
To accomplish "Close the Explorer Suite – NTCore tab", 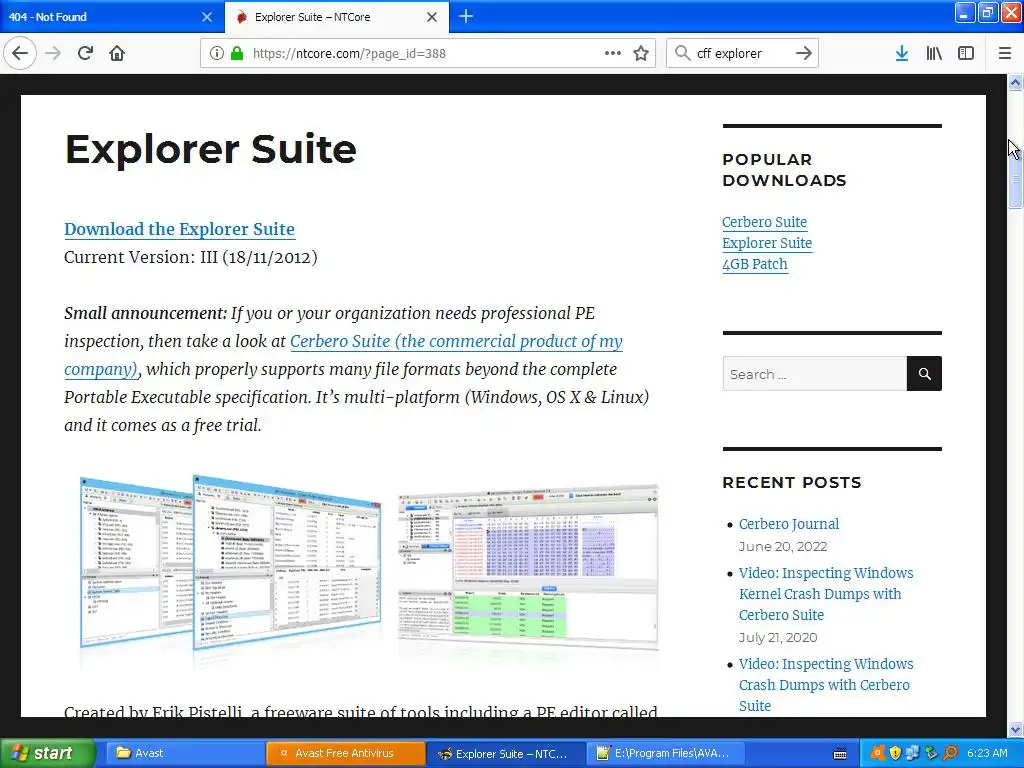I will [432, 17].
